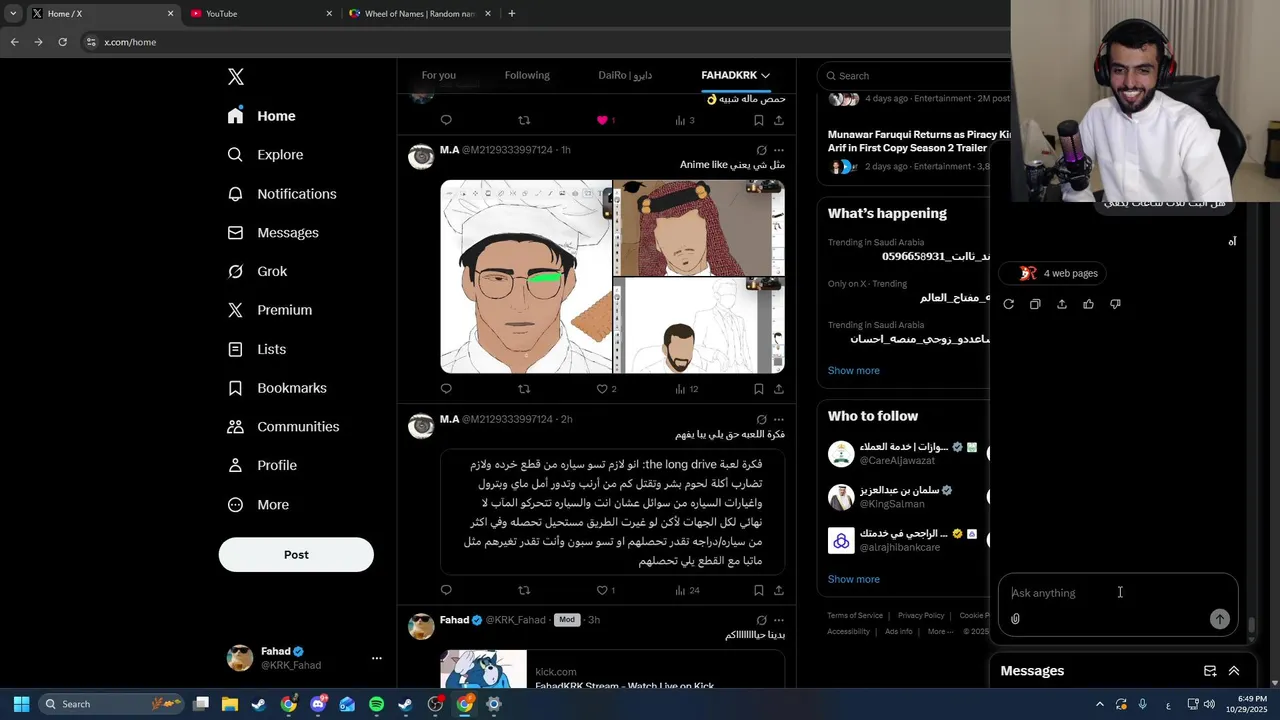Reply to the top post
This screenshot has width=1280, height=720.
[x=446, y=120]
